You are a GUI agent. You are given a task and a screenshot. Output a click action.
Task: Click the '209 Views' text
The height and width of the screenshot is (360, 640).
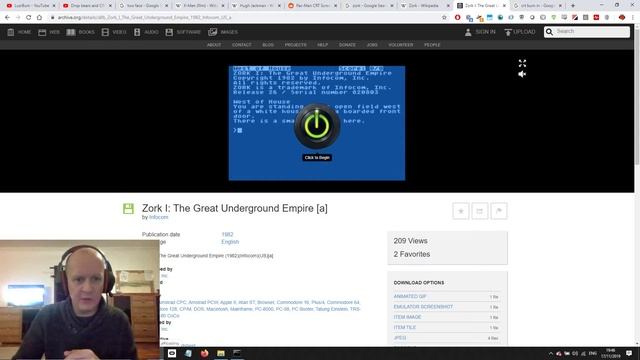[411, 241]
